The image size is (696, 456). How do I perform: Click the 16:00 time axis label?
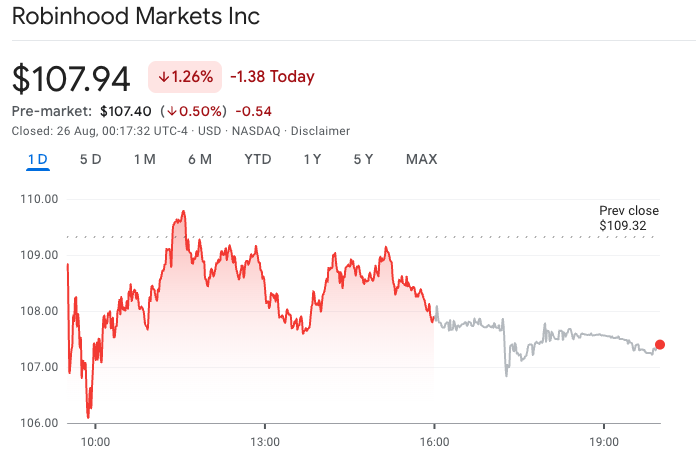point(433,441)
